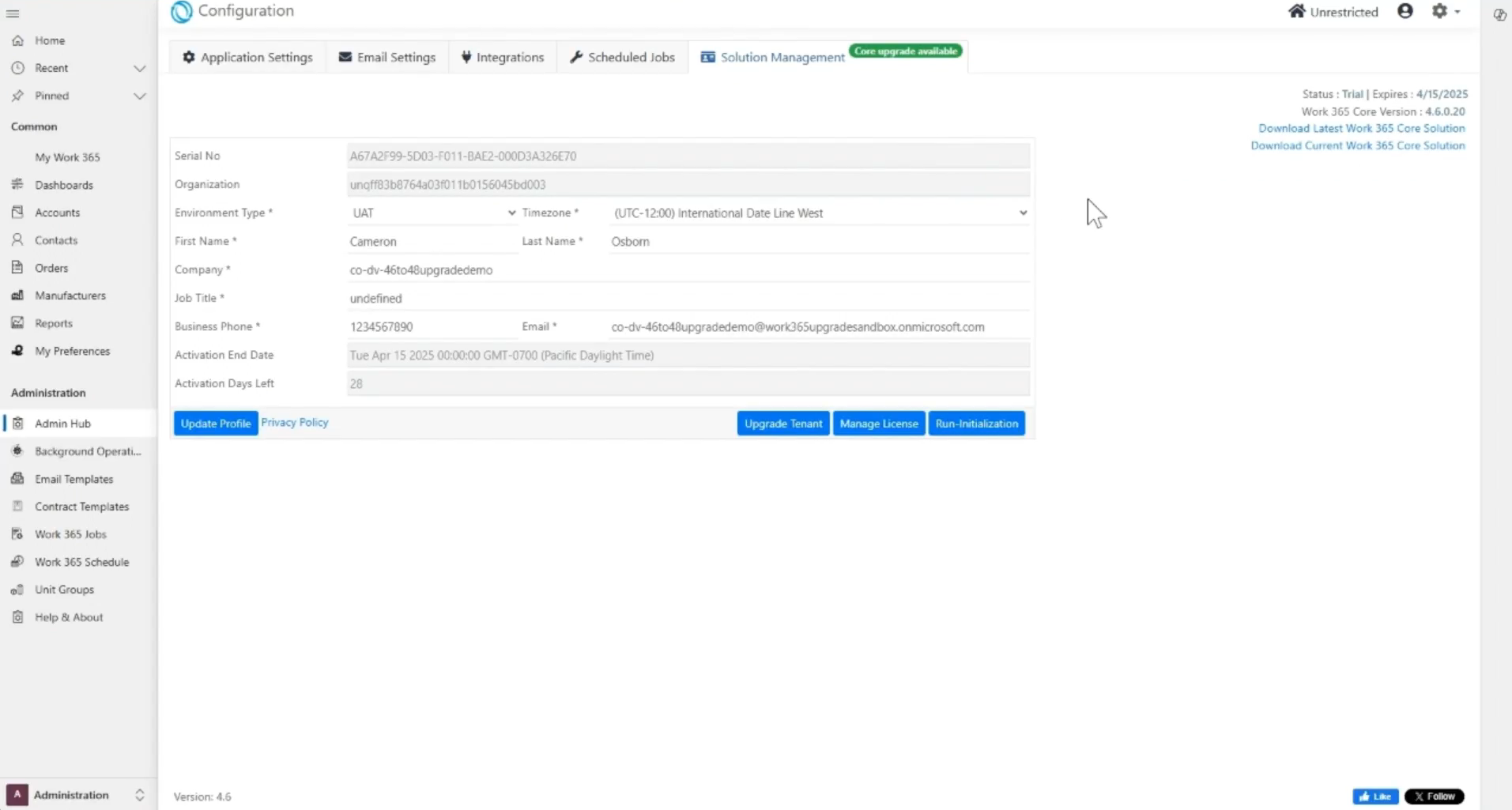Click the Job Title input field
The image size is (1512, 810).
tap(688, 299)
